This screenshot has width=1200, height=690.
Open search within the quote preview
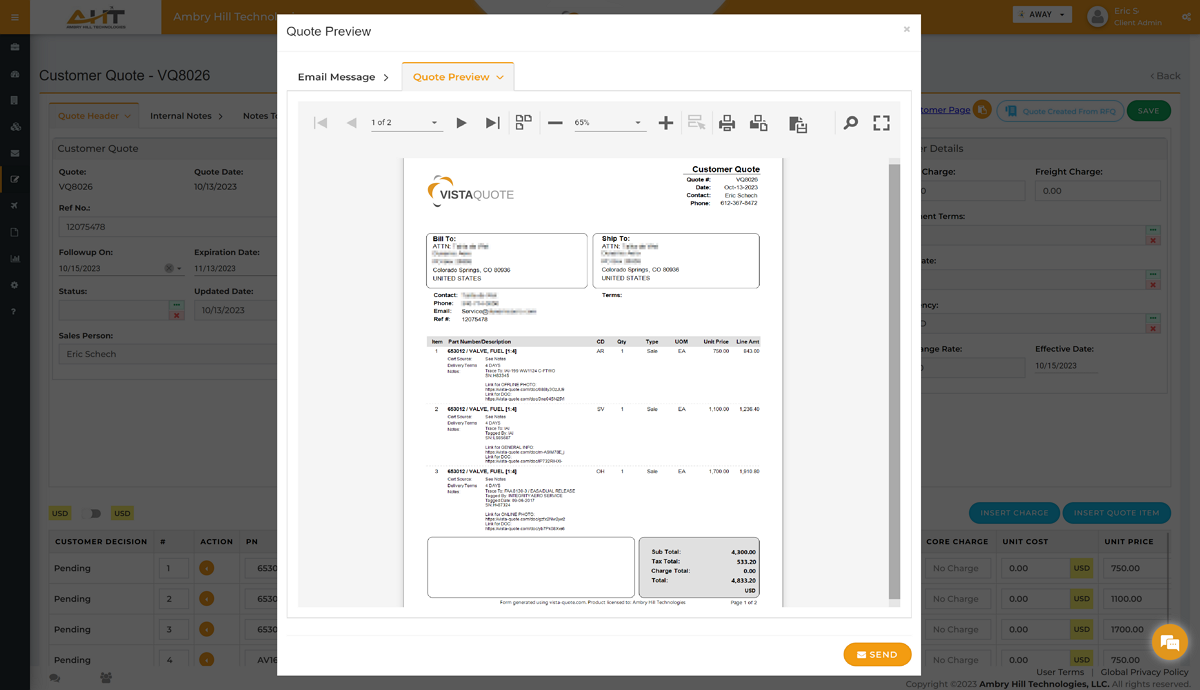850,123
